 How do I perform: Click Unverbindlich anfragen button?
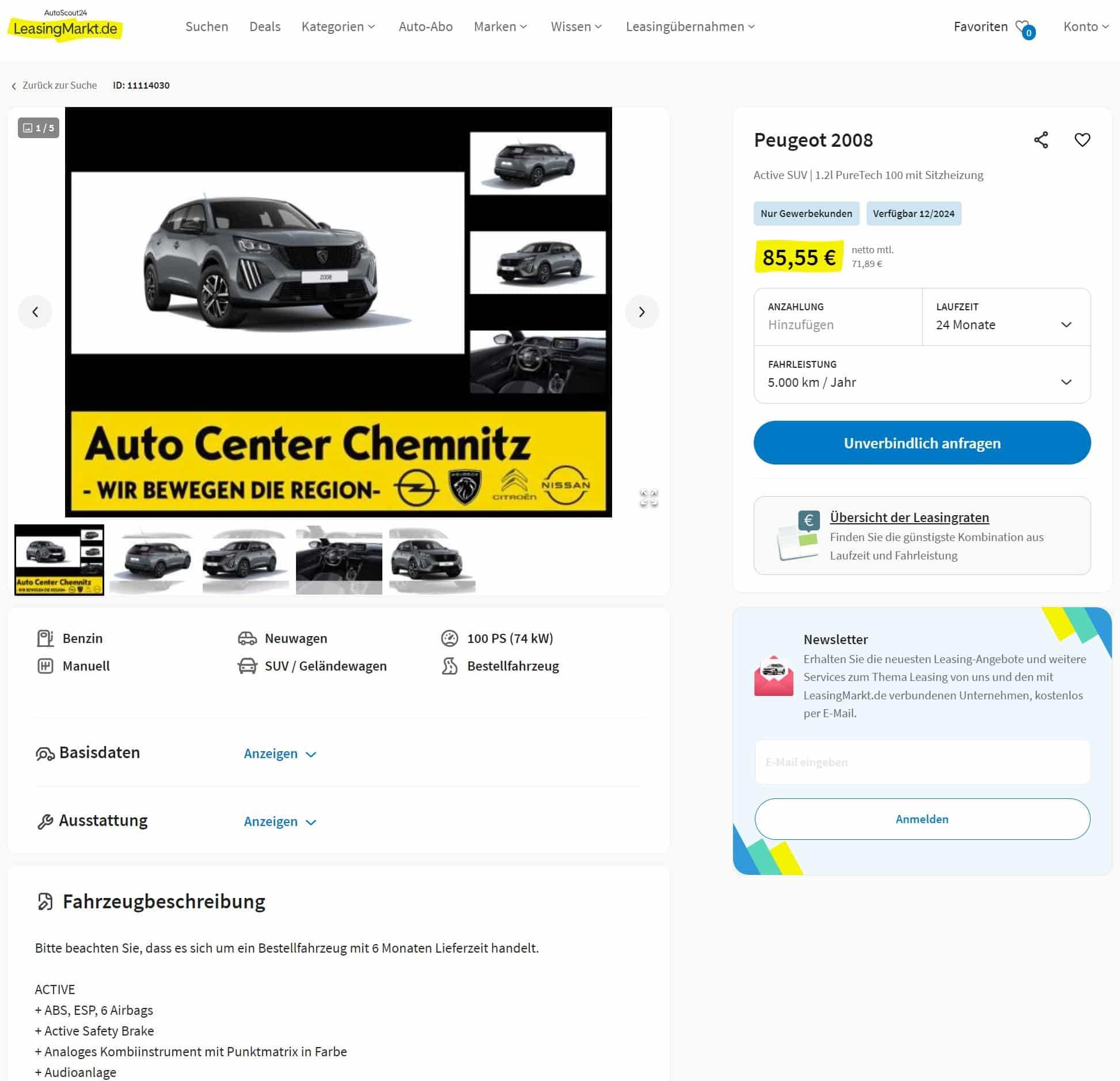922,443
